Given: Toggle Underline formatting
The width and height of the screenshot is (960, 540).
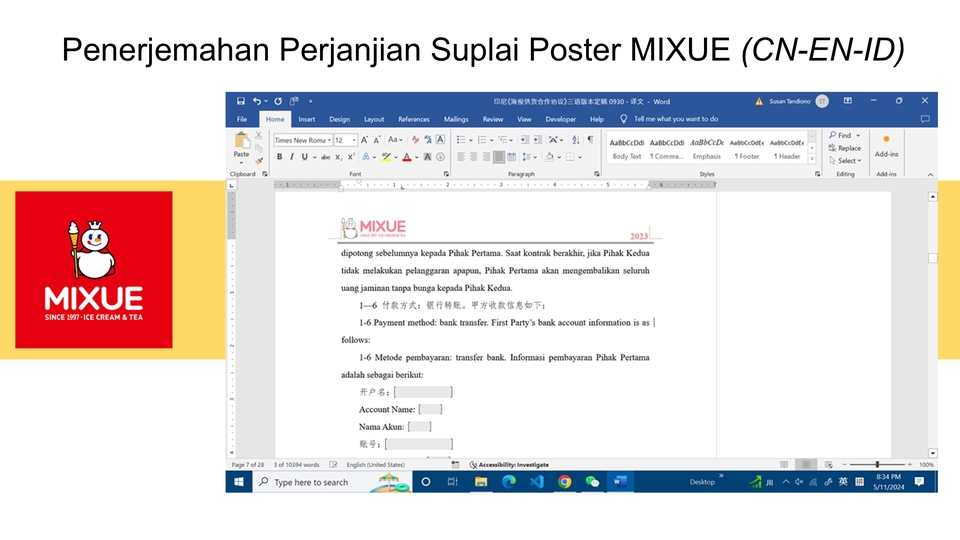Looking at the screenshot, I should (x=304, y=157).
